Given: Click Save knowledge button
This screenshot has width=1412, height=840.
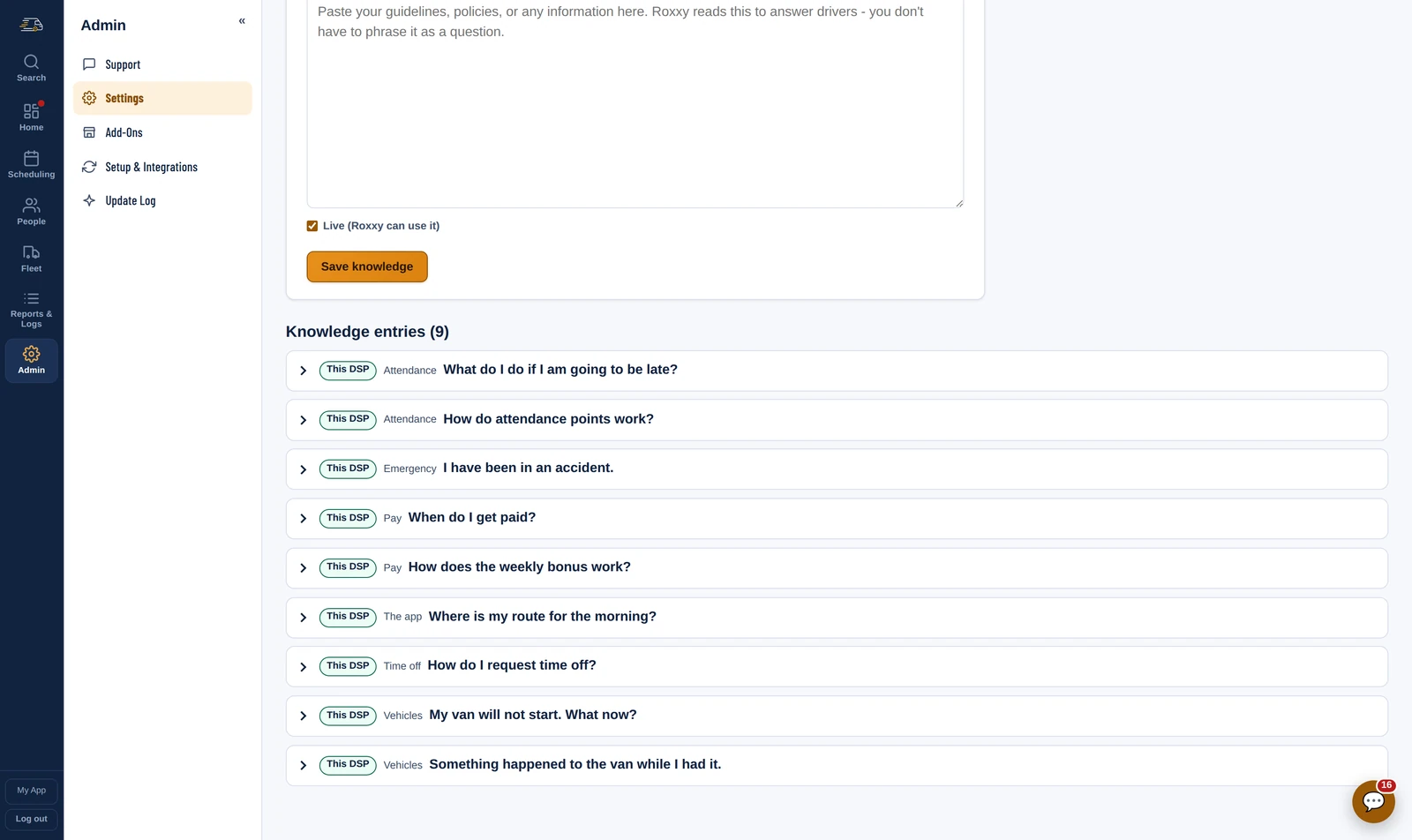Looking at the screenshot, I should 367,266.
